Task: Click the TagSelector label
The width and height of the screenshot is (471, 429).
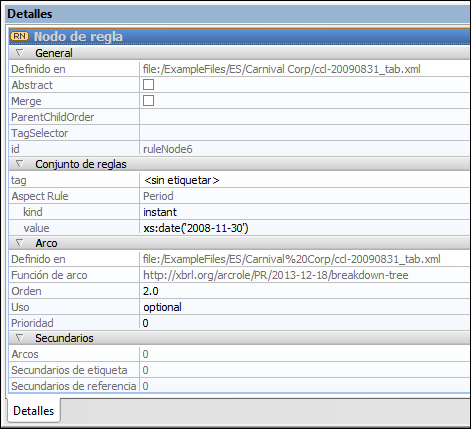Action: 40,133
